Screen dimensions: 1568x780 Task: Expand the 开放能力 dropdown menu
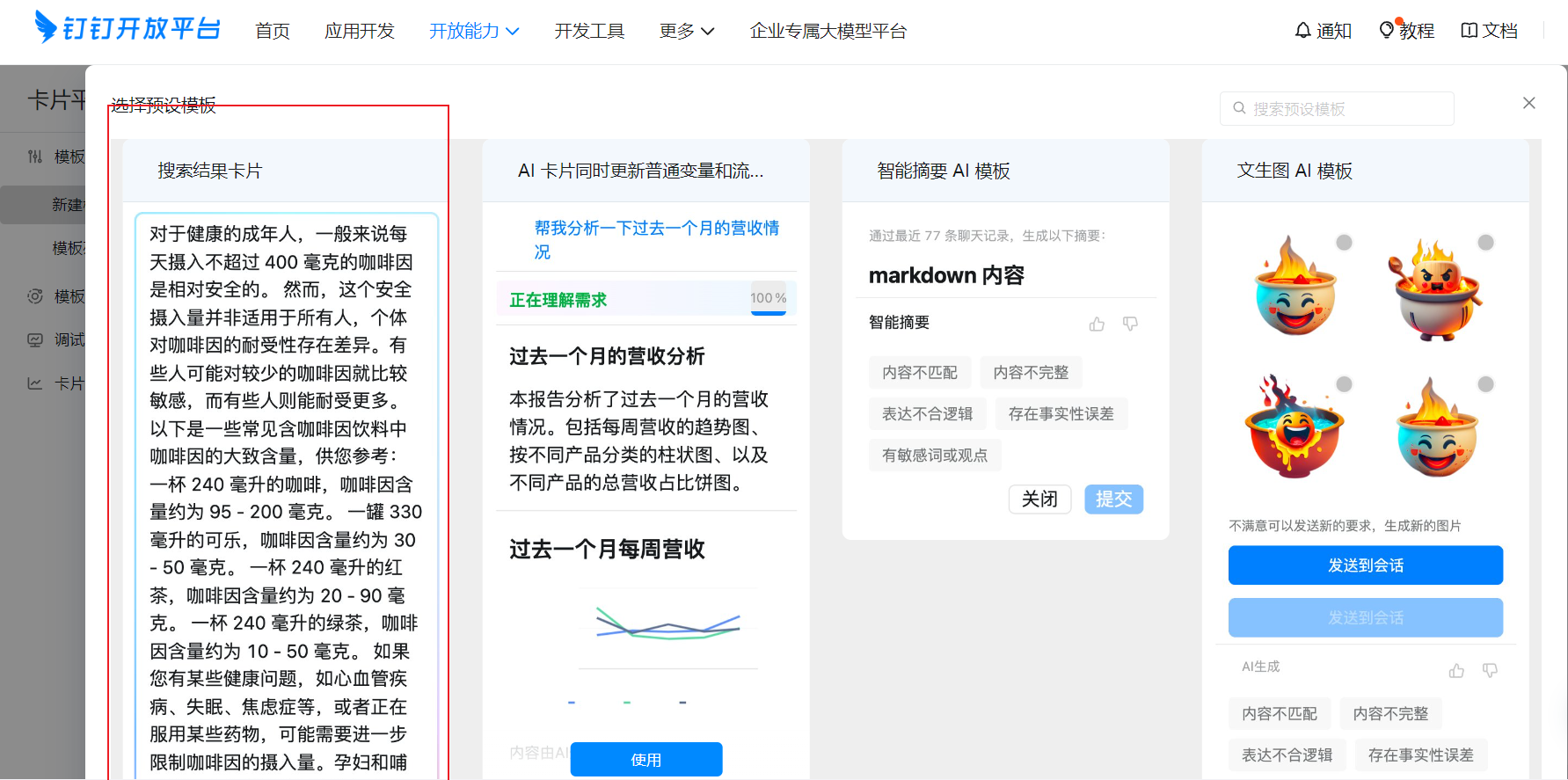point(474,32)
